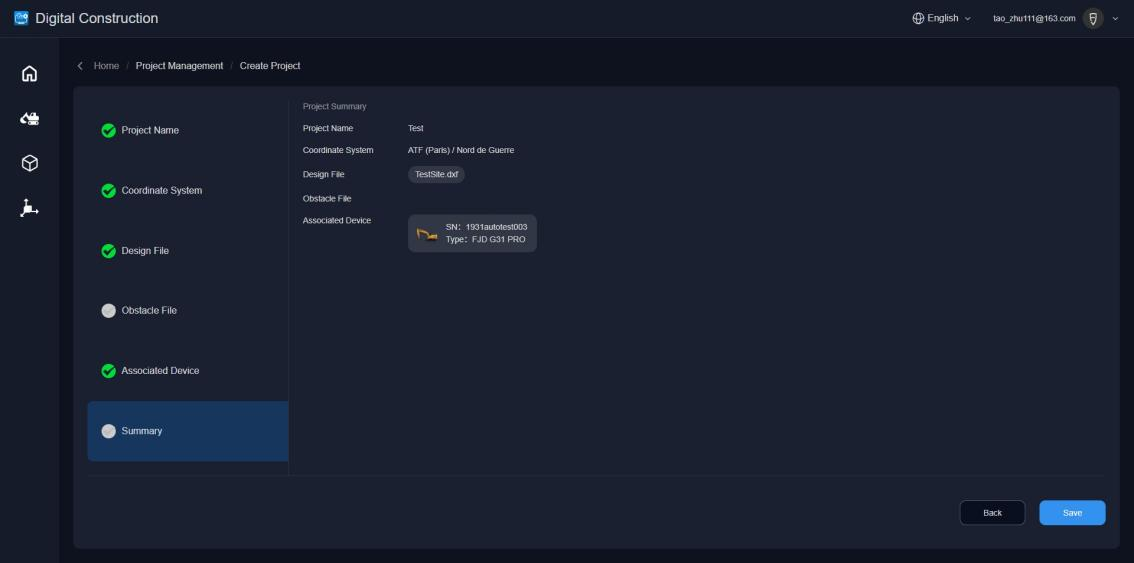Select the 3D cube sidebar icon

coord(29,163)
